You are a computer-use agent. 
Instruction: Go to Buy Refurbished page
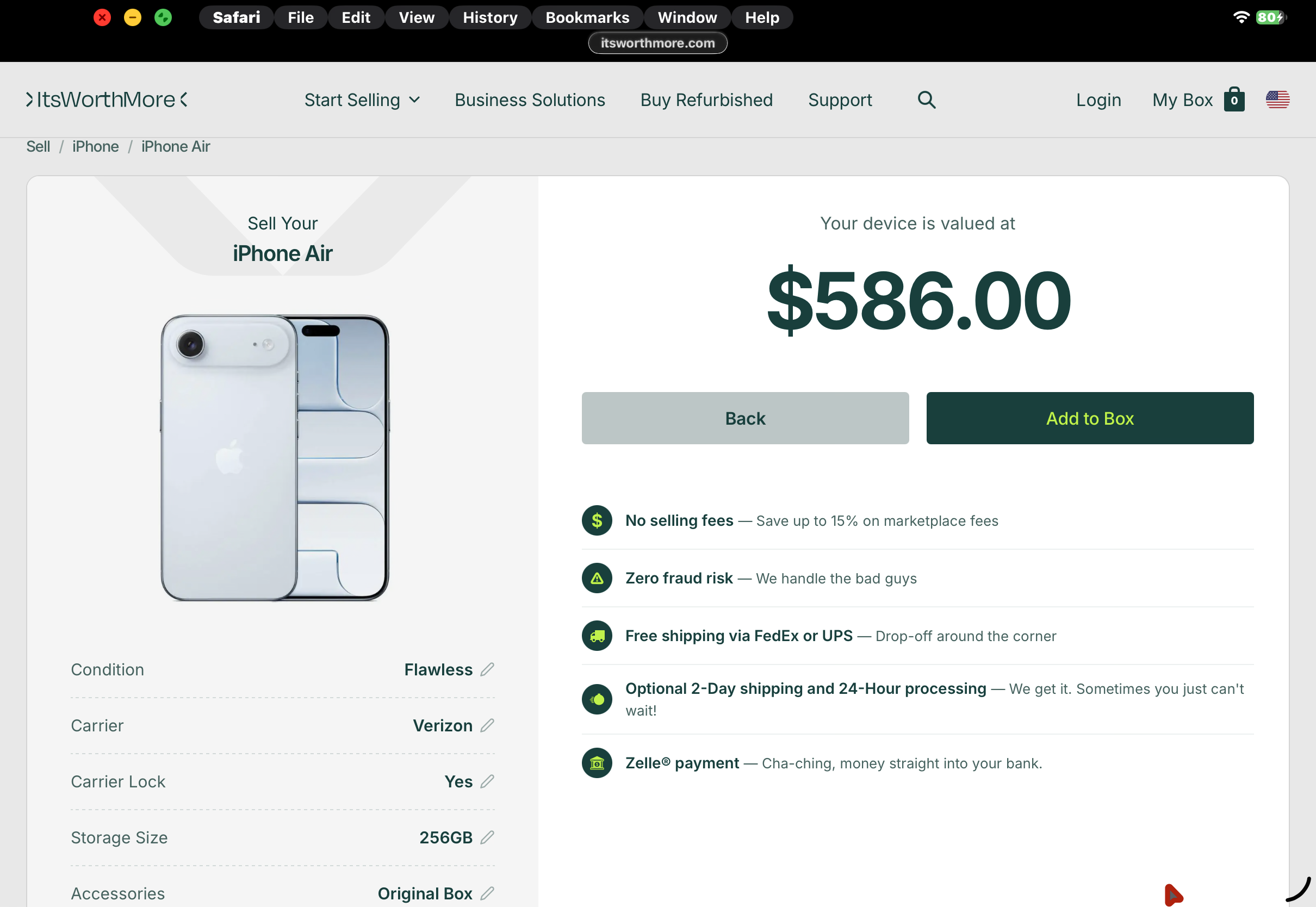pos(706,100)
